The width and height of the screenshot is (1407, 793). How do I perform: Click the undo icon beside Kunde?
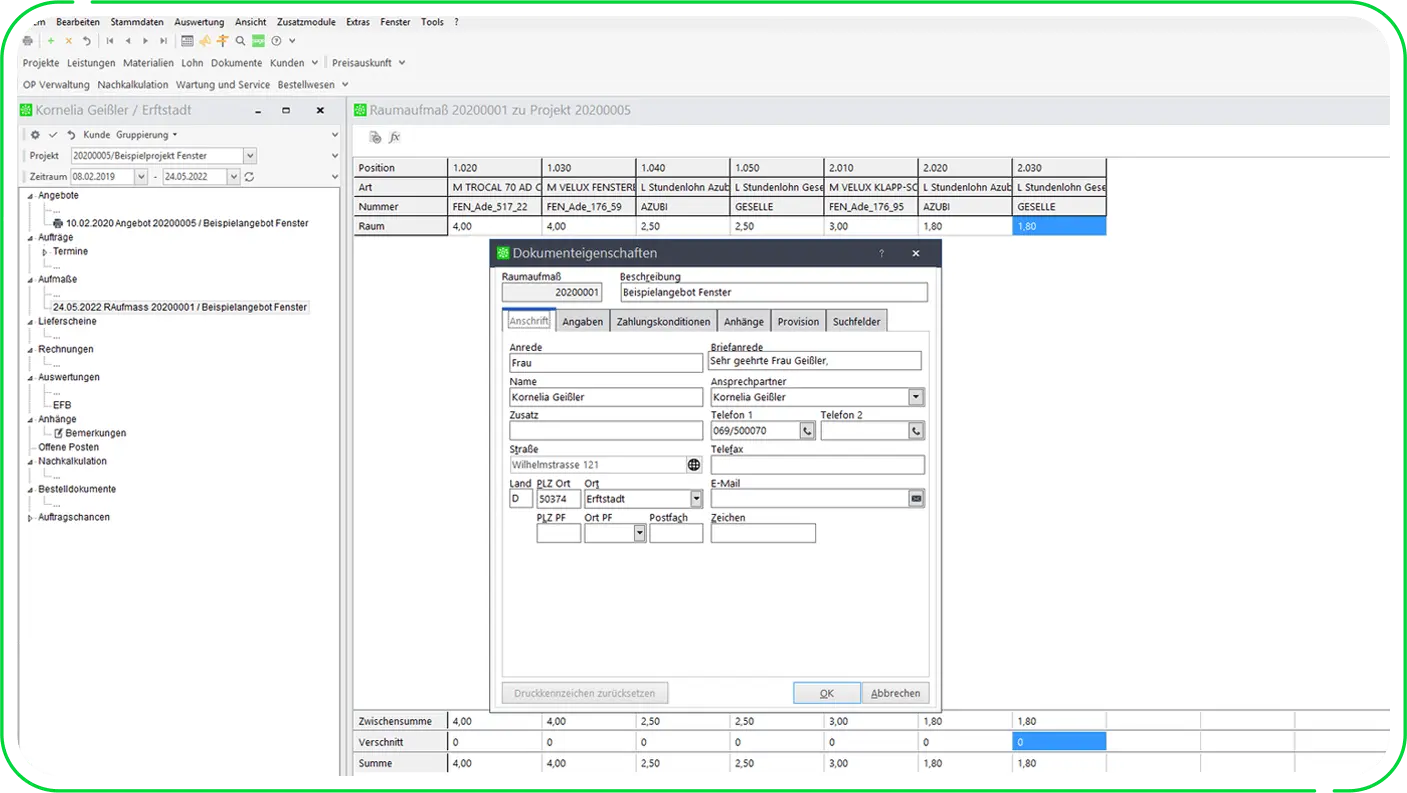(71, 135)
